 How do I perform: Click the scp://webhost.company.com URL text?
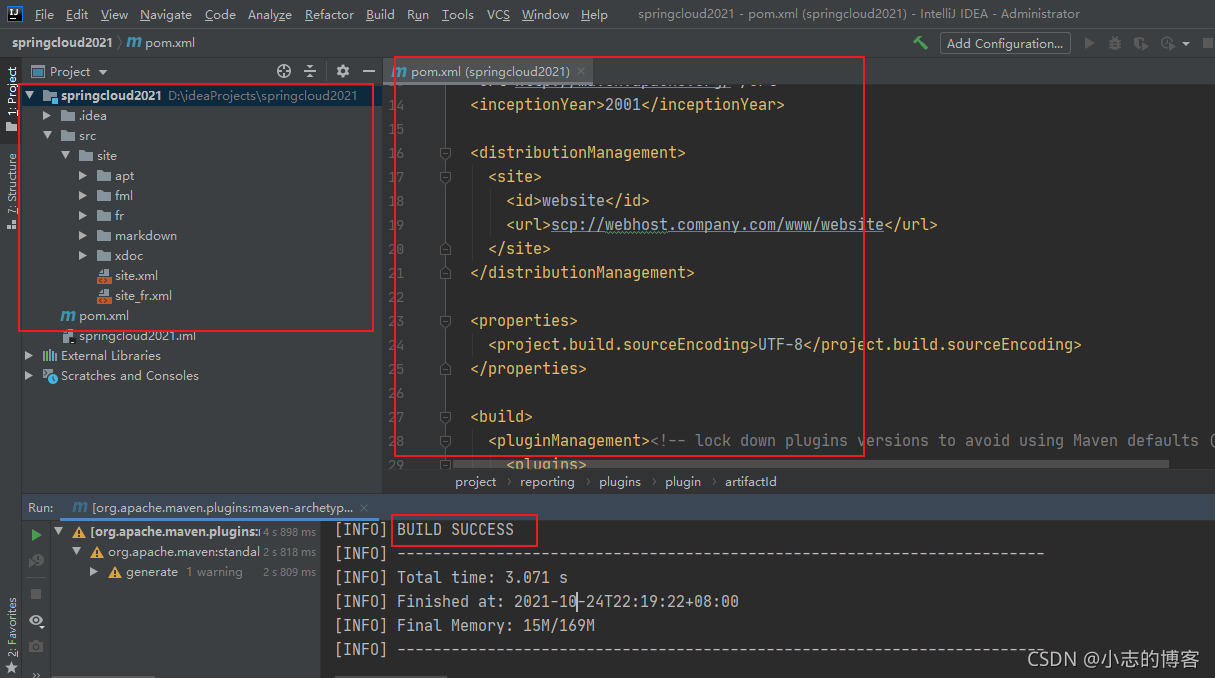717,225
